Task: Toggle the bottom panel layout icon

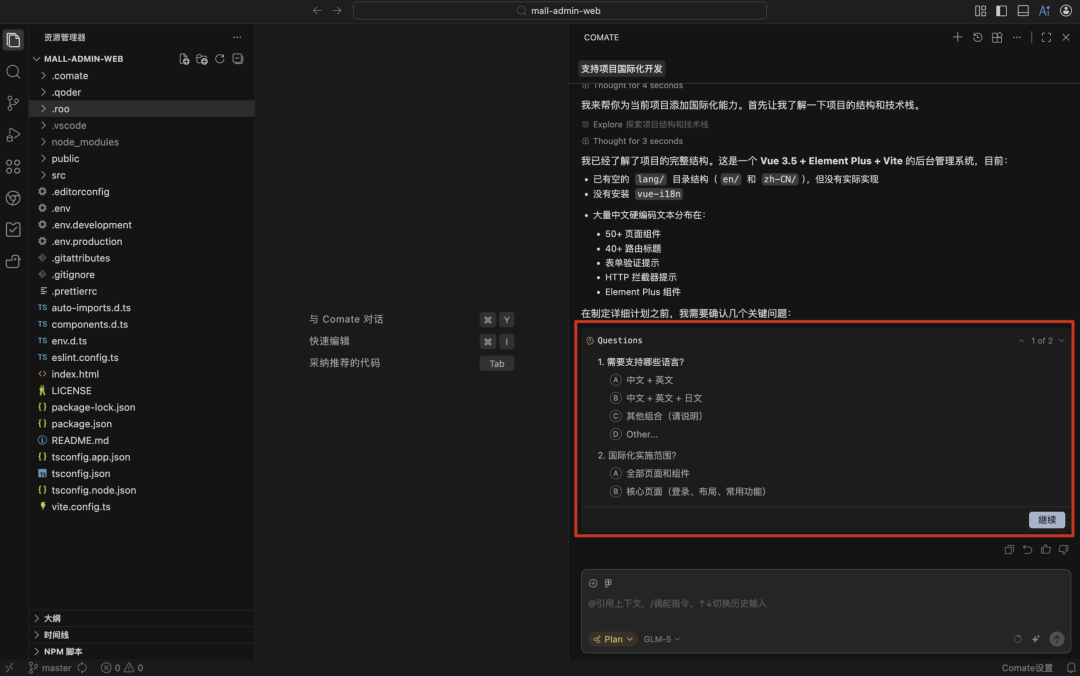Action: click(1023, 10)
